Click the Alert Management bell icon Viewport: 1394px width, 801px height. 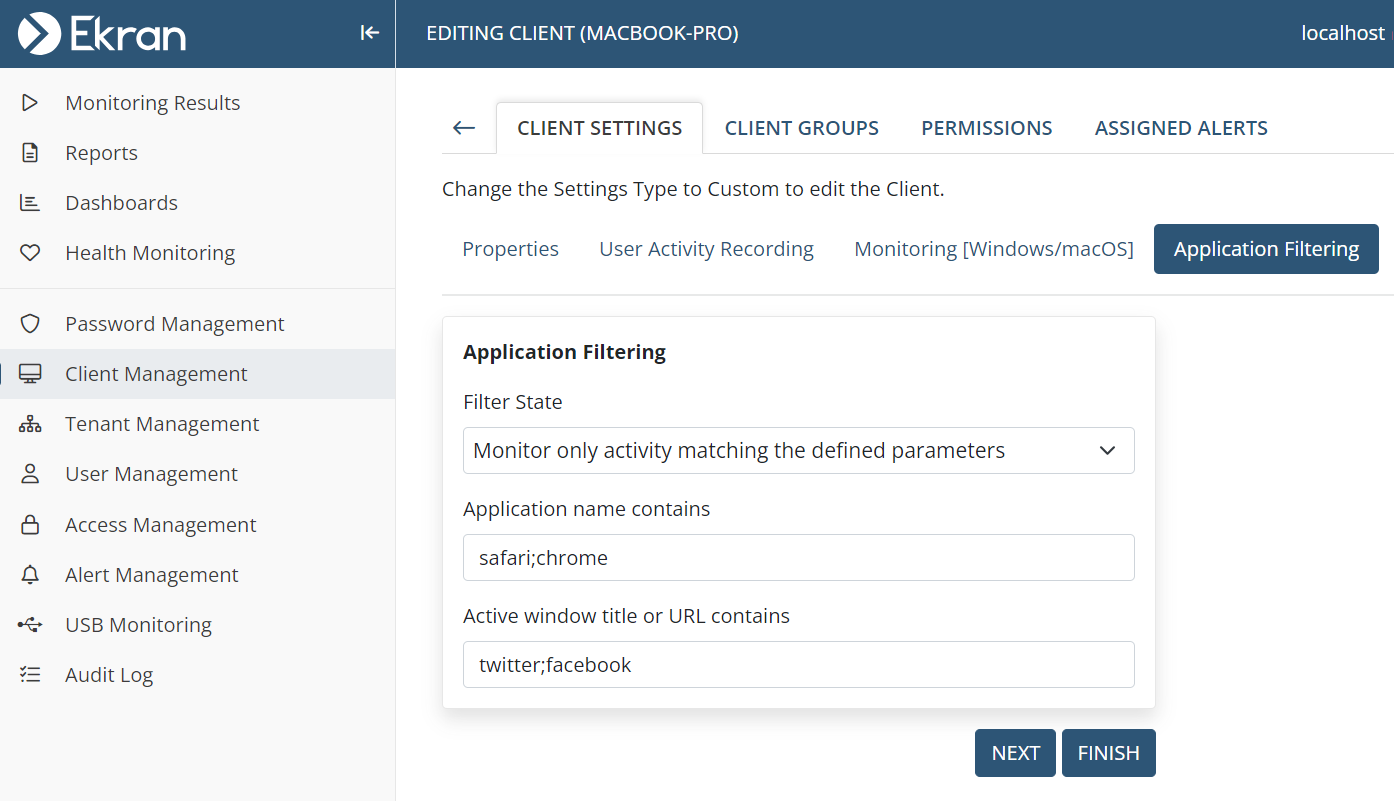tap(30, 575)
